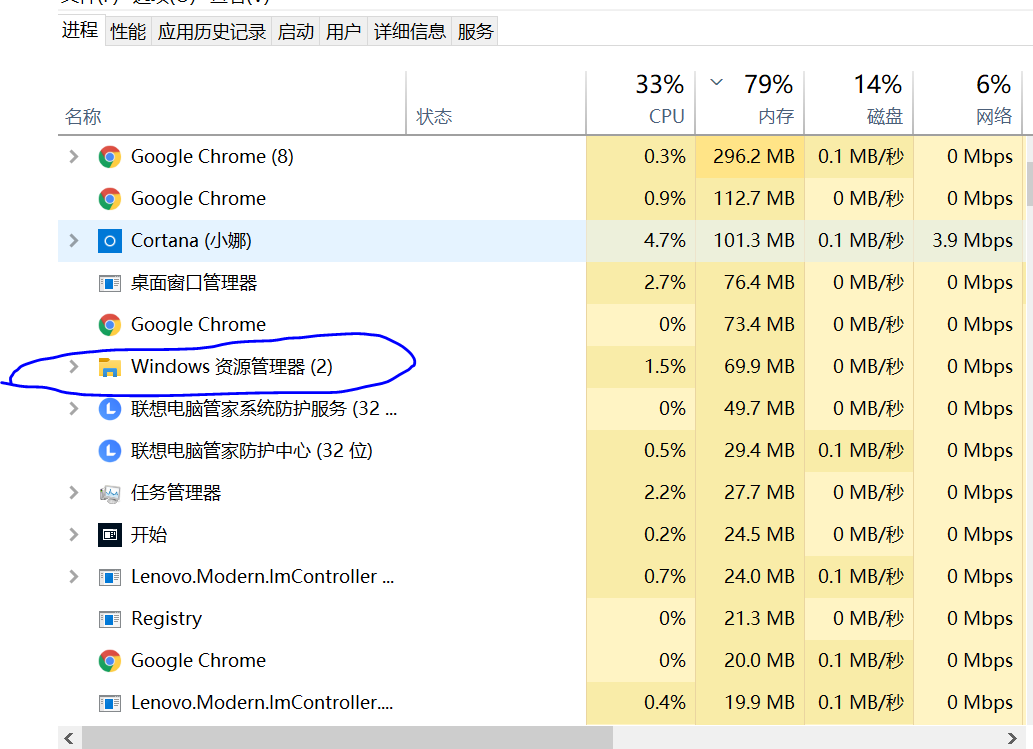Click the 49.7 MB memory cell

point(750,409)
